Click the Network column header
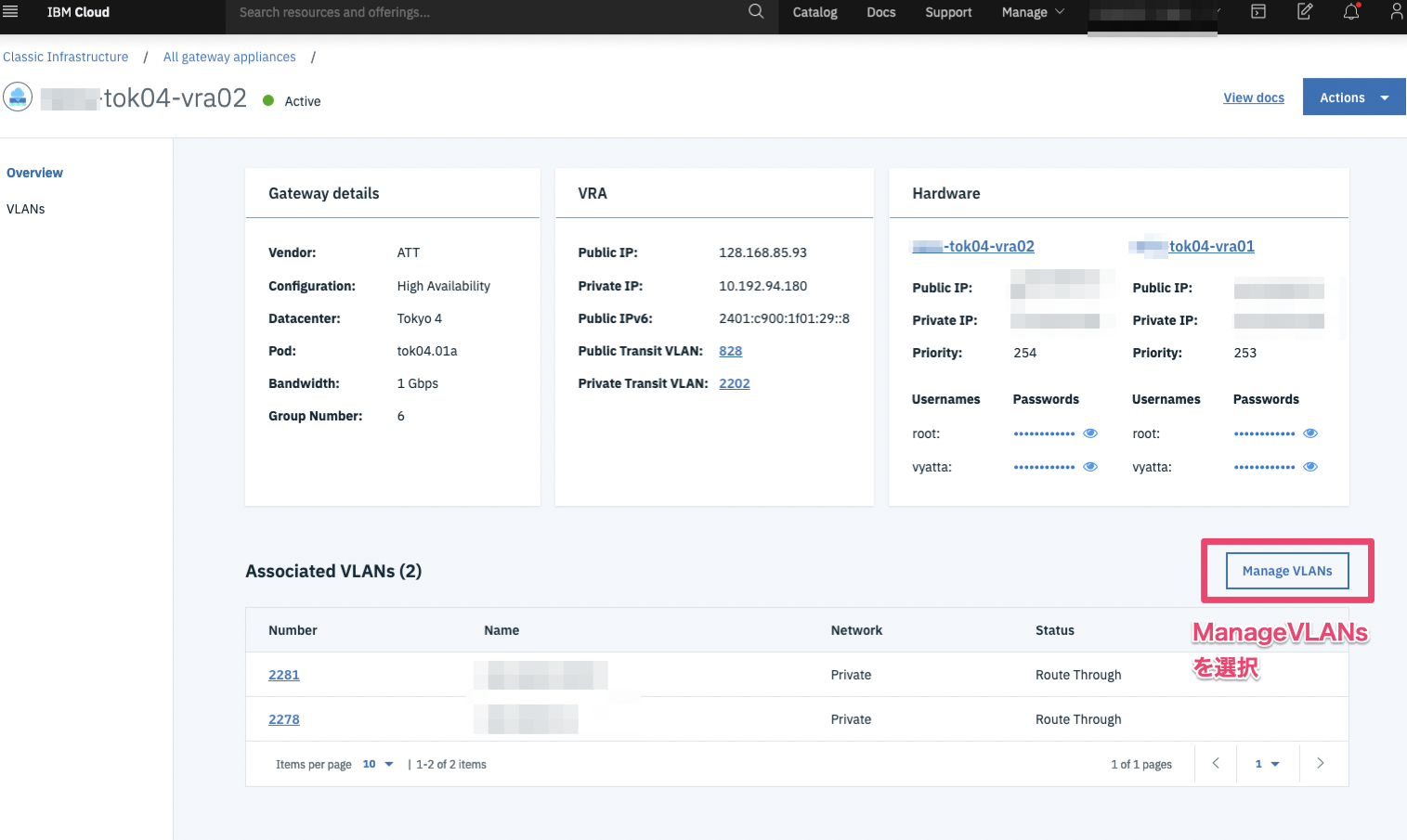Viewport: 1407px width, 840px height. point(856,630)
